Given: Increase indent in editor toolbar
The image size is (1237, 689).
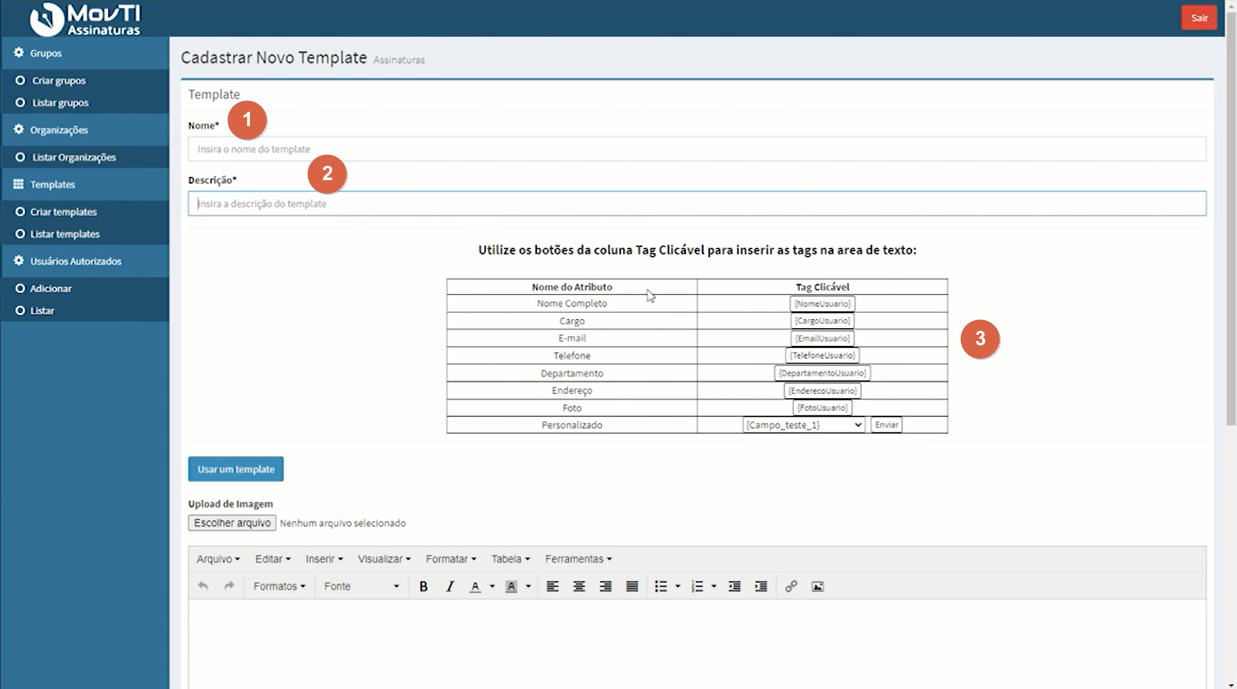Looking at the screenshot, I should click(761, 587).
